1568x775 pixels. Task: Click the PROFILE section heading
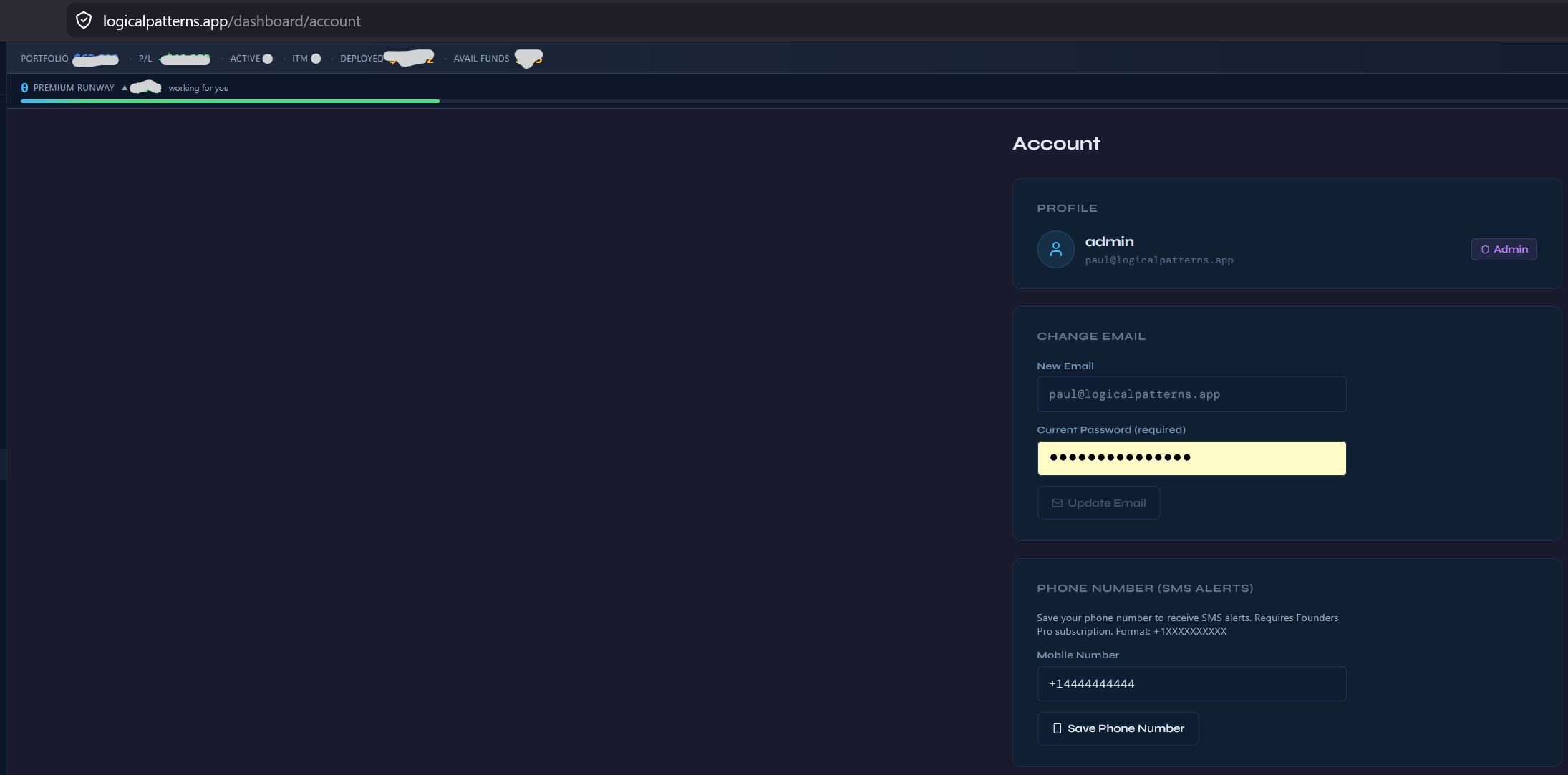1067,208
